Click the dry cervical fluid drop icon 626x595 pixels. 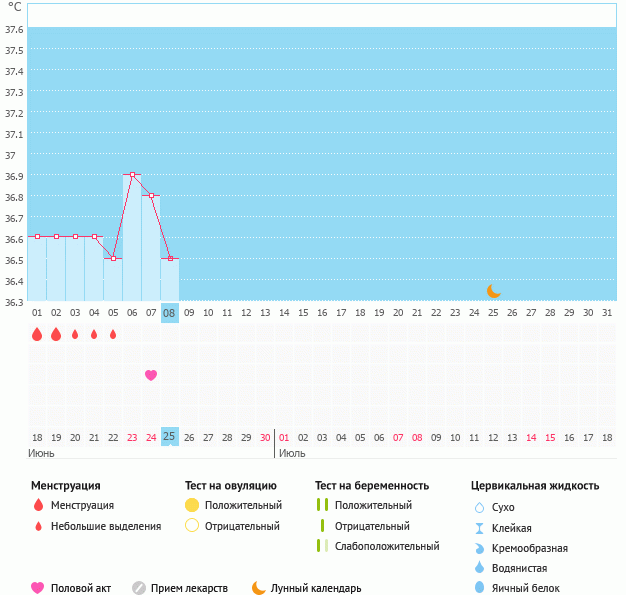pyautogui.click(x=479, y=507)
